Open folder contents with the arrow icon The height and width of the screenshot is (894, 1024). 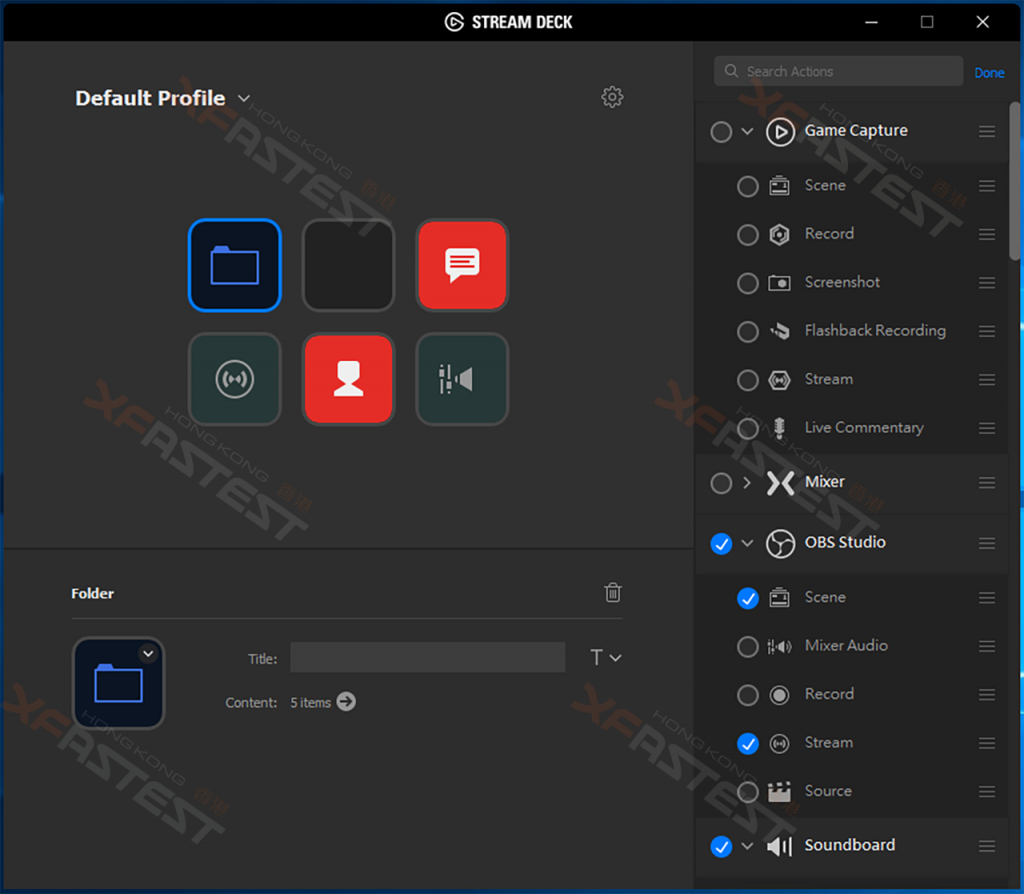pos(346,702)
